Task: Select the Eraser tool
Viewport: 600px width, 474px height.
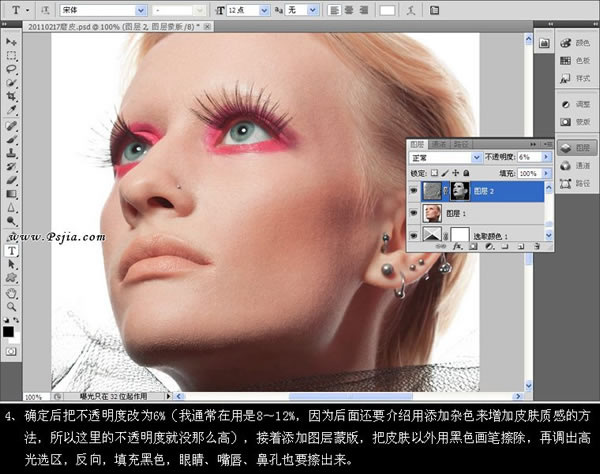Action: pyautogui.click(x=11, y=180)
